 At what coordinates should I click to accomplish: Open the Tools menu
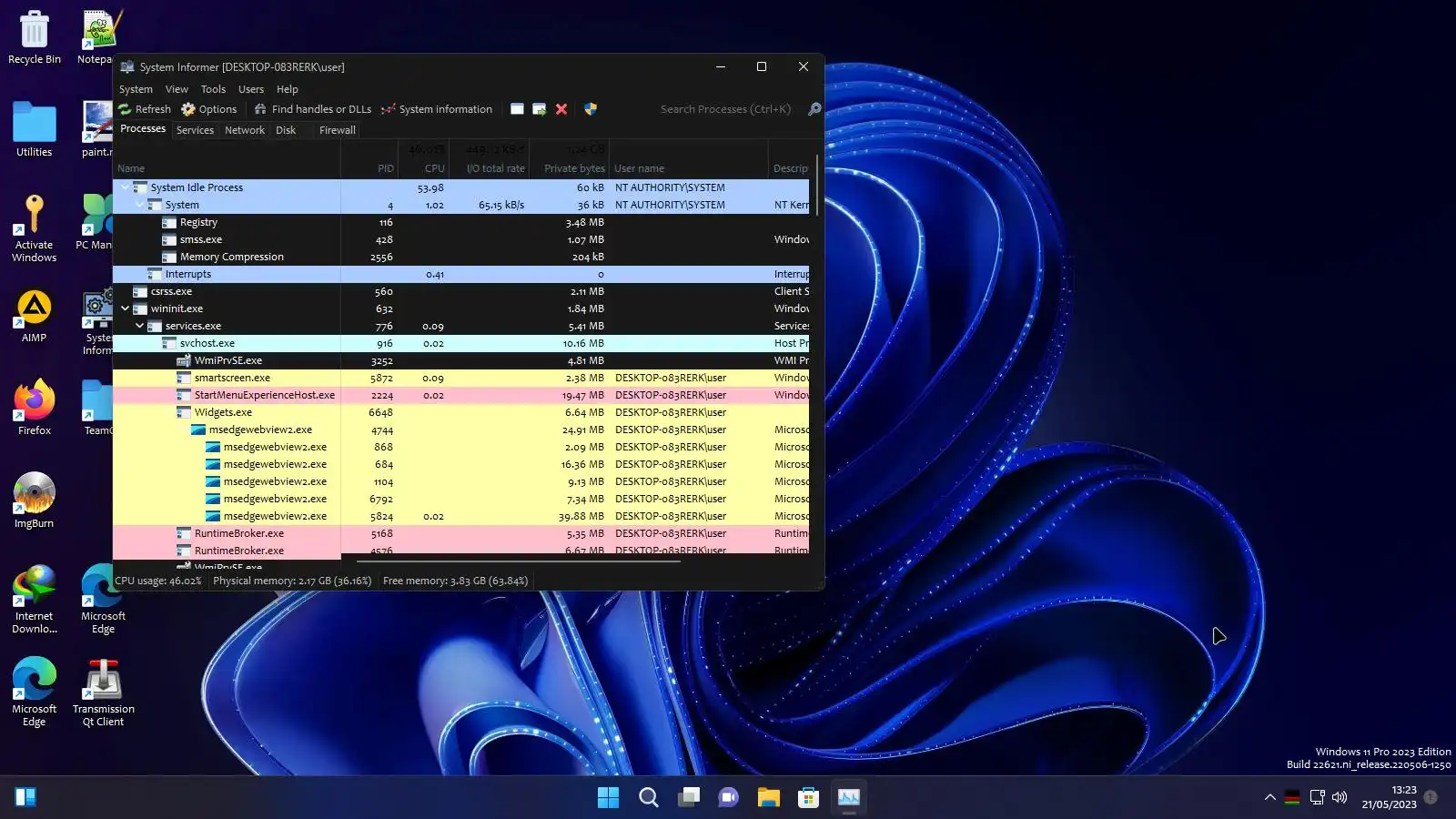[213, 89]
